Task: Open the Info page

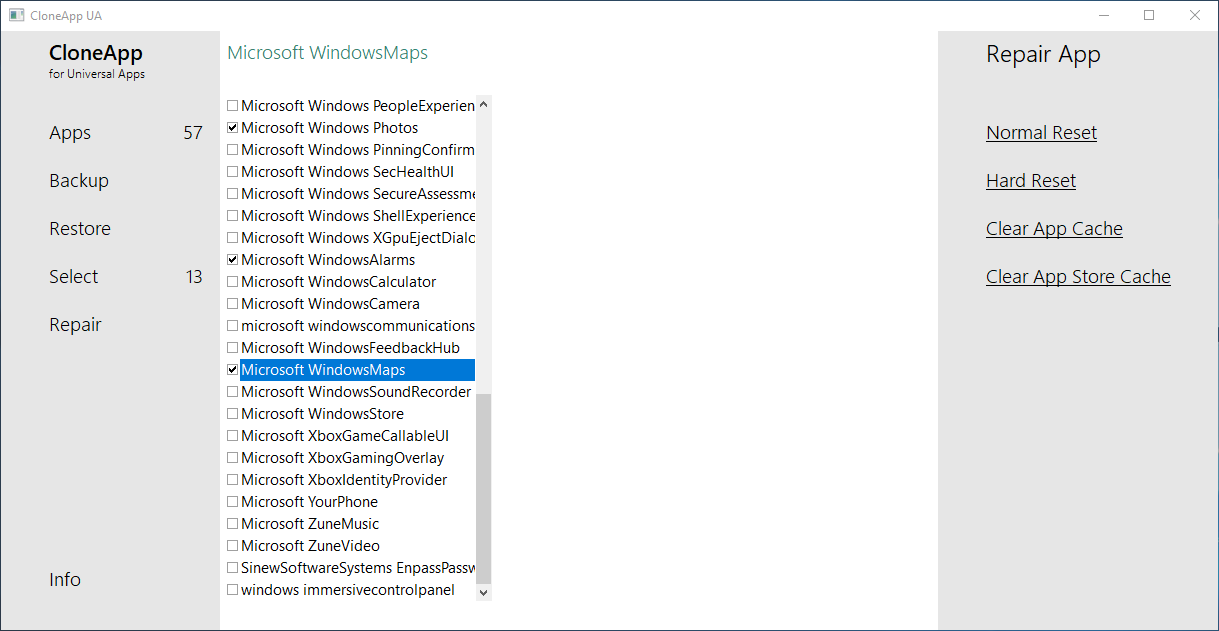Action: [x=65, y=580]
